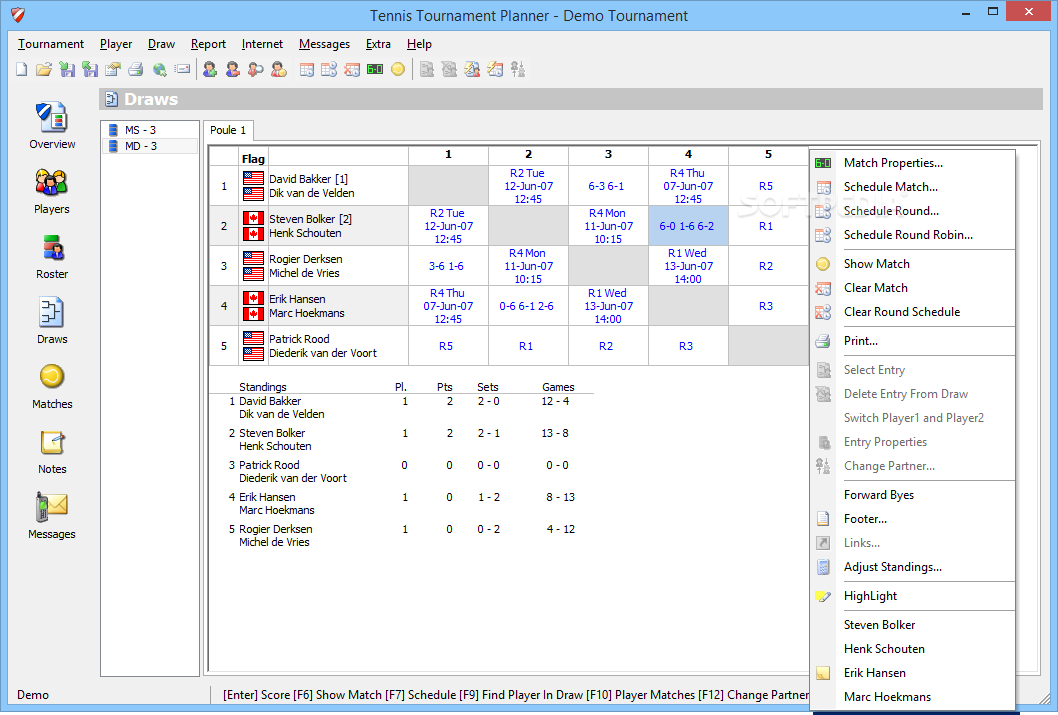Click the envelope message toolbar icon
The width and height of the screenshot is (1058, 715).
[x=182, y=69]
